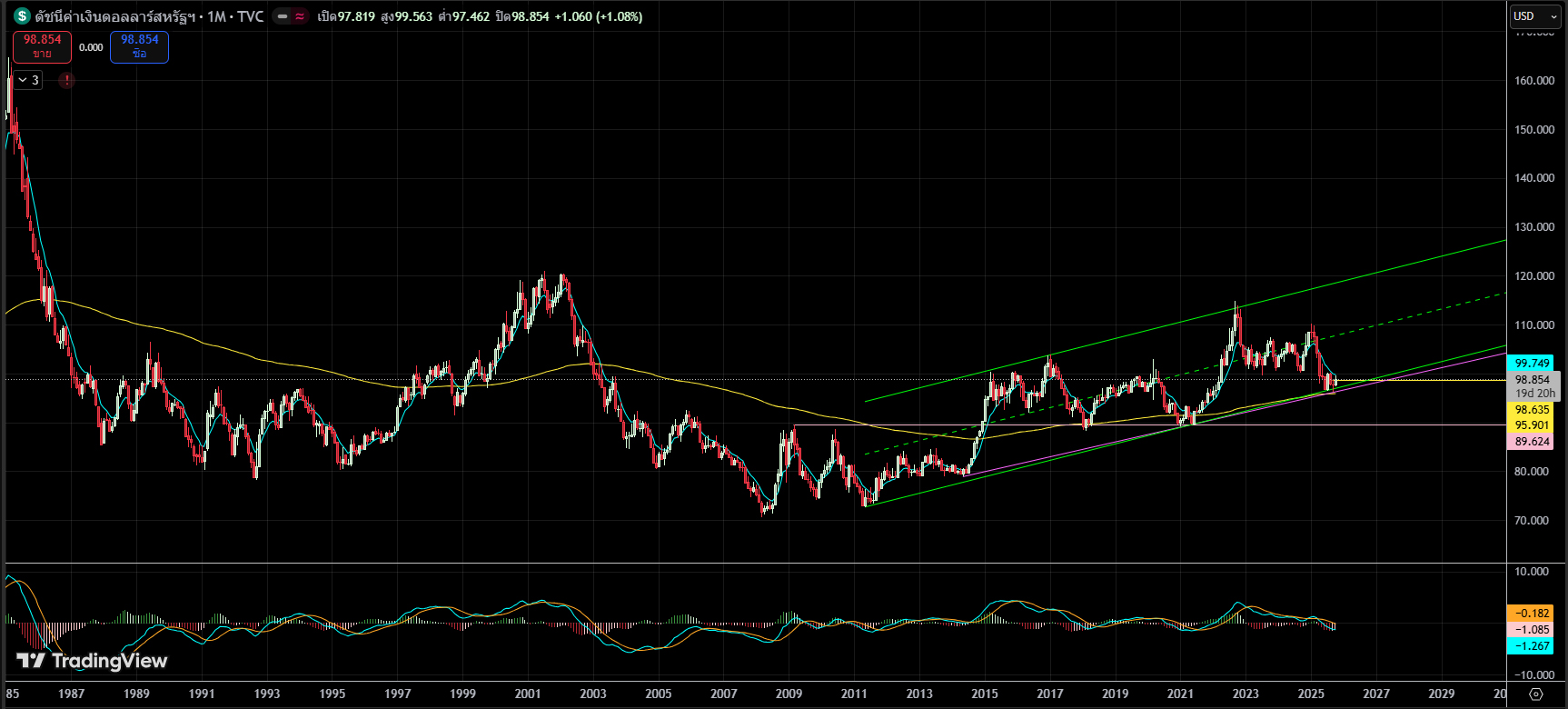Click the cyan 99.749 price label
This screenshot has width=1568, height=709.
tap(1533, 363)
